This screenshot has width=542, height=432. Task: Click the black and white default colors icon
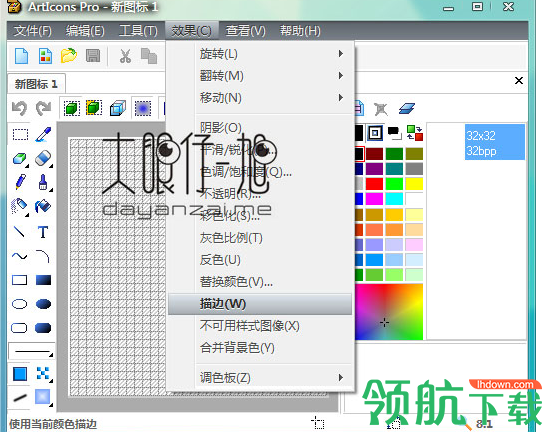click(x=394, y=133)
